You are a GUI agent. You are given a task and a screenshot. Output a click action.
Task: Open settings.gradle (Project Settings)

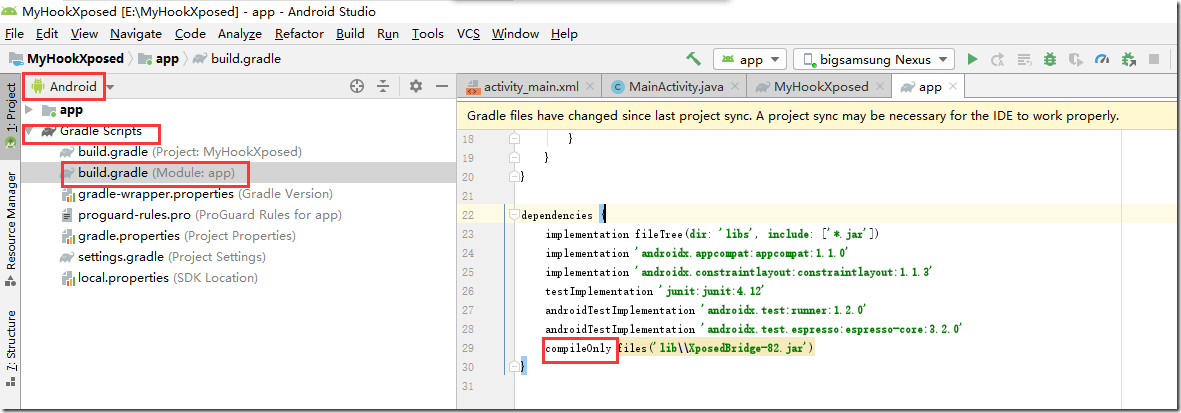(x=163, y=257)
